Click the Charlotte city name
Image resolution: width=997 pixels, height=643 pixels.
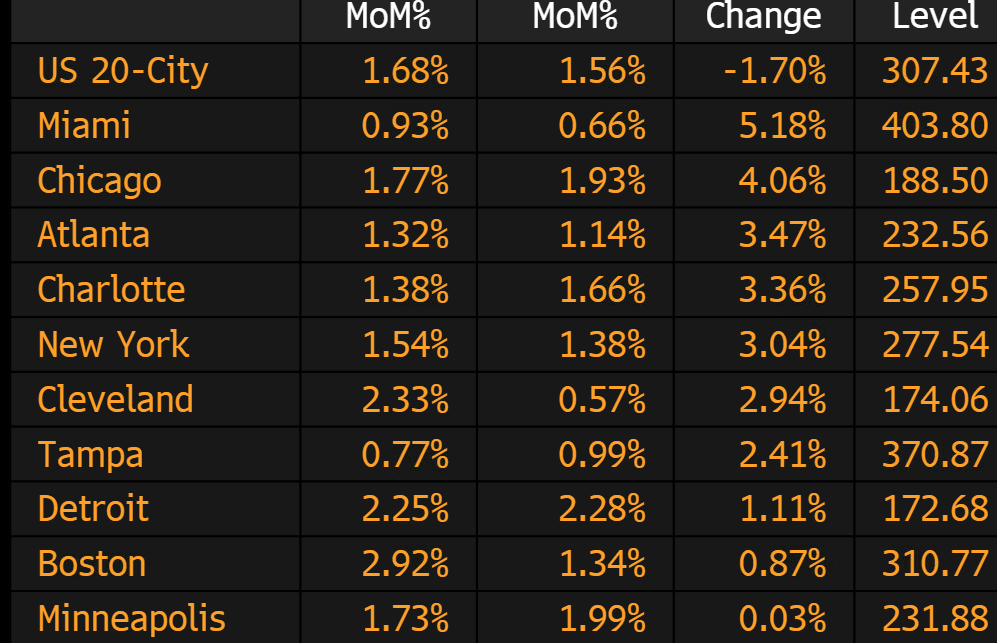111,290
